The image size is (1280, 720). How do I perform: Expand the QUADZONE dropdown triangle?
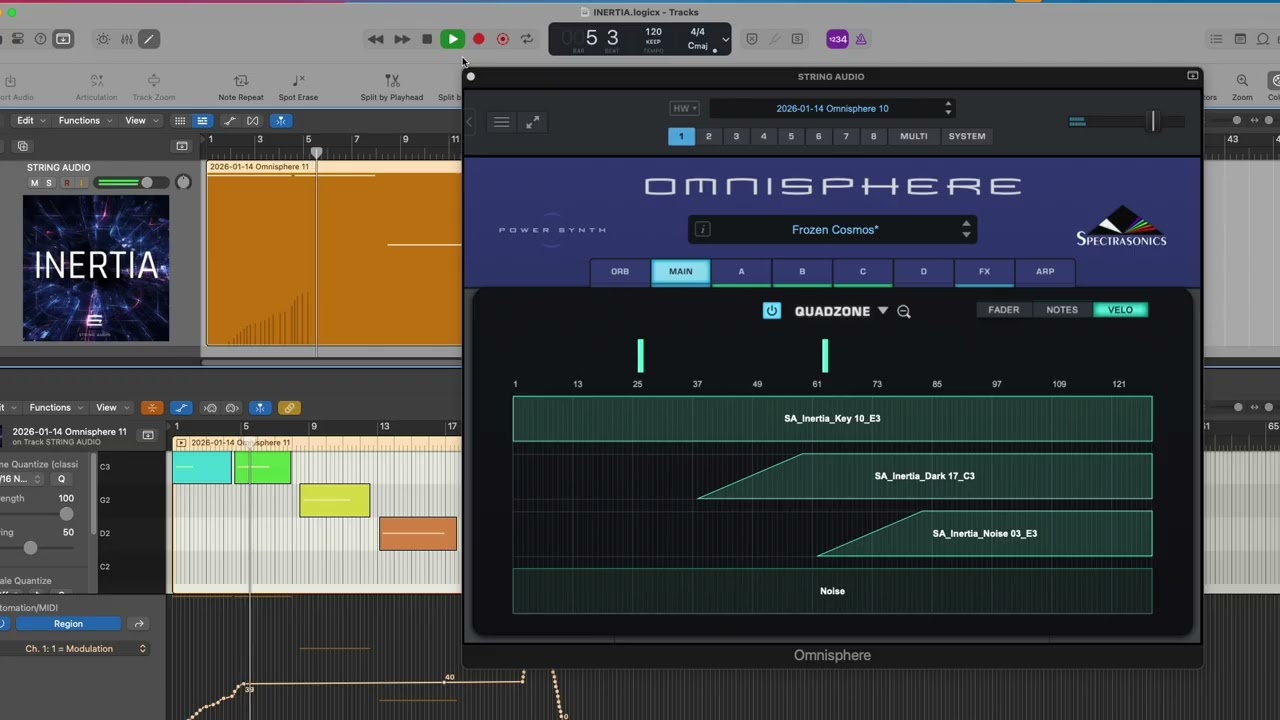point(883,311)
